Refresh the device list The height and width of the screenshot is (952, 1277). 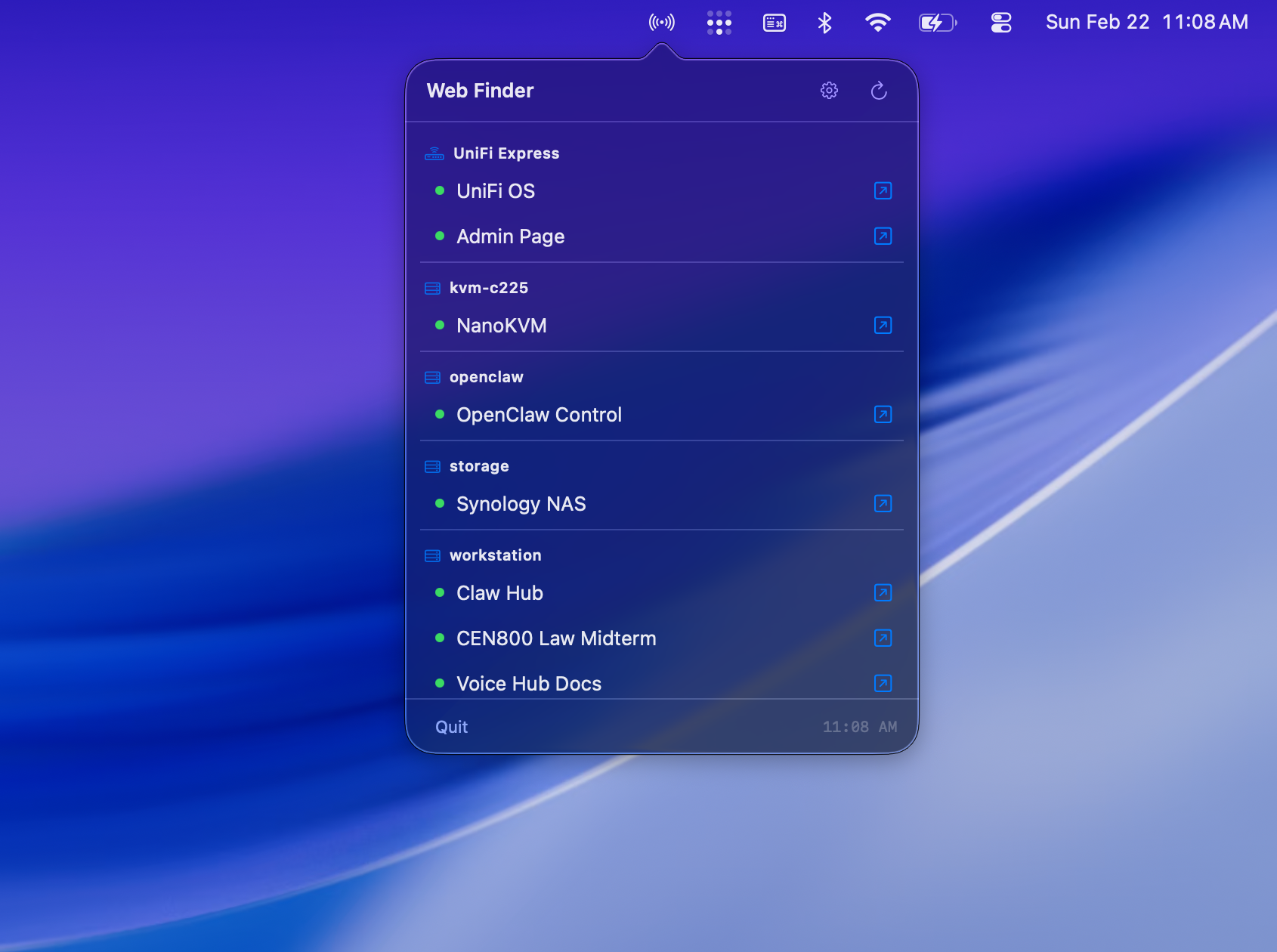point(879,91)
